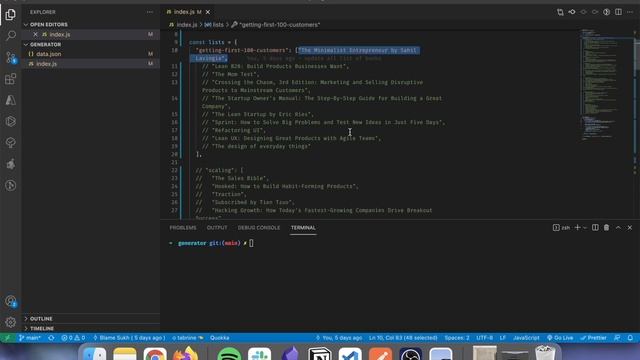This screenshot has width=640, height=360.
Task: Add a new terminal with plus icon
Action: (577, 228)
